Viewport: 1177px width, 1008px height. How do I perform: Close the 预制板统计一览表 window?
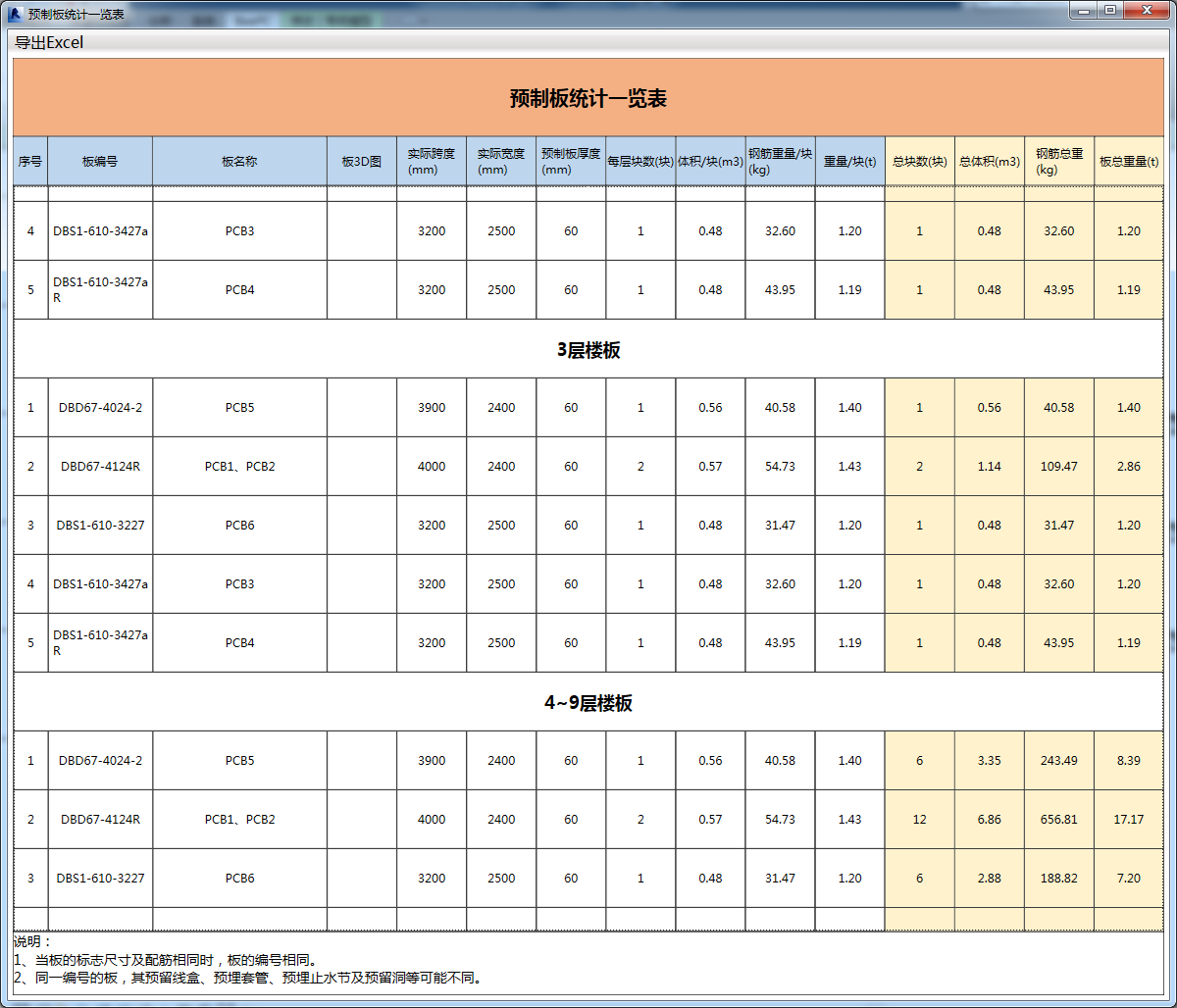[x=1145, y=11]
